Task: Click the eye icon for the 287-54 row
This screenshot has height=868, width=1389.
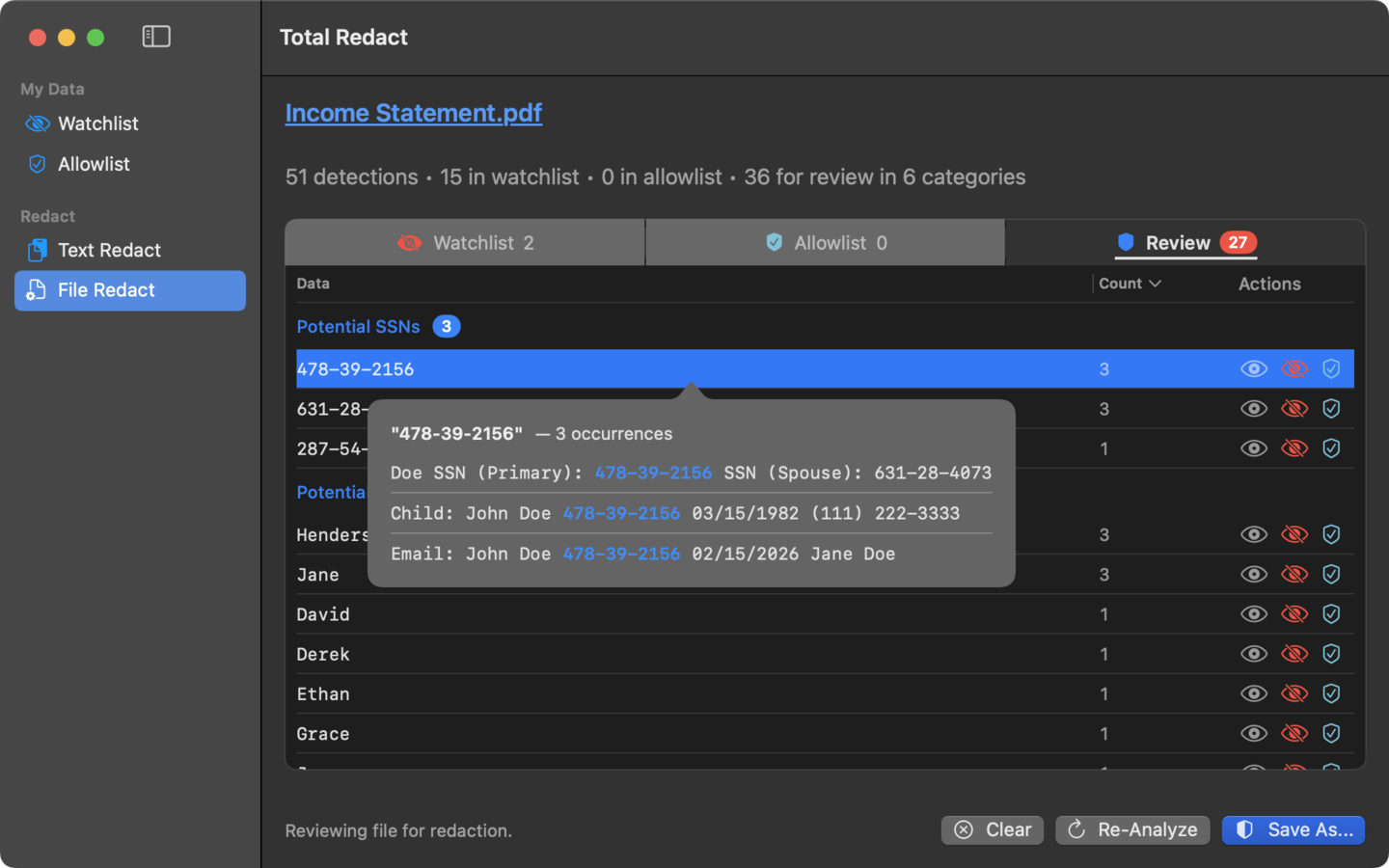Action: tap(1254, 448)
